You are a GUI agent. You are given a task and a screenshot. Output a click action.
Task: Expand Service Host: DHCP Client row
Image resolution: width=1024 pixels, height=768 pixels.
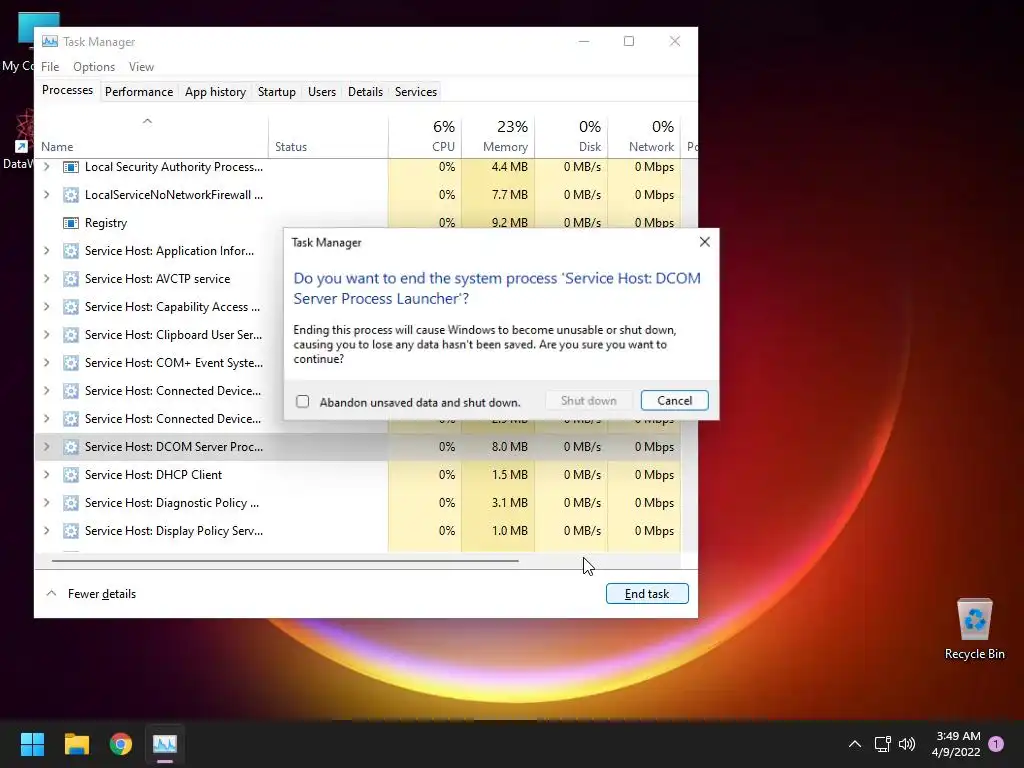pos(46,475)
